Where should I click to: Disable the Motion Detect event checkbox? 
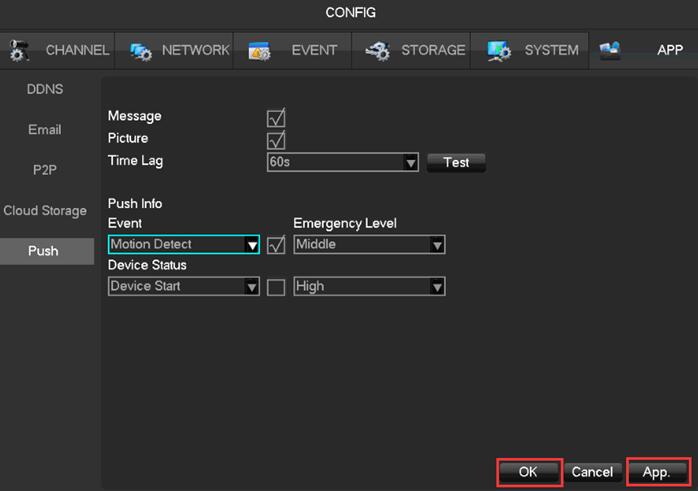point(276,245)
